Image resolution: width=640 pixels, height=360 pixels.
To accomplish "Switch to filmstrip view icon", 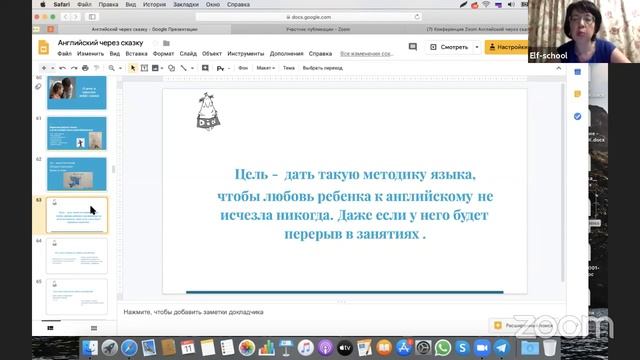I will (50, 328).
